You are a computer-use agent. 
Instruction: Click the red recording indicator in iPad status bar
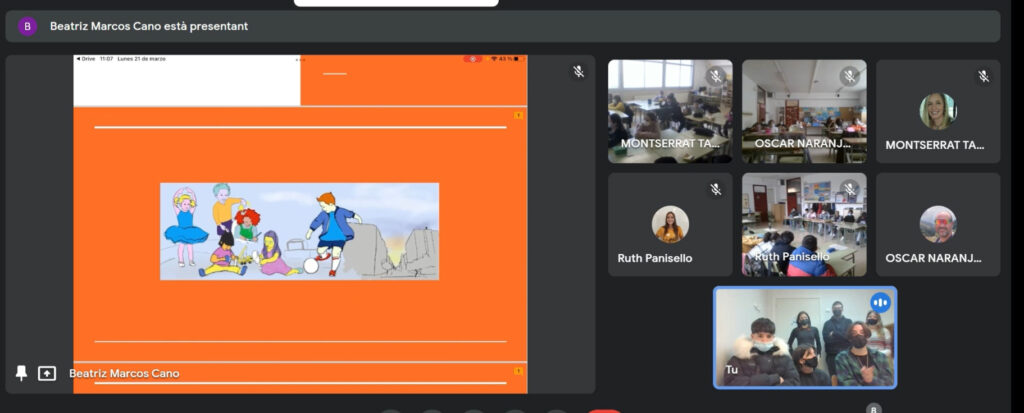tap(473, 59)
